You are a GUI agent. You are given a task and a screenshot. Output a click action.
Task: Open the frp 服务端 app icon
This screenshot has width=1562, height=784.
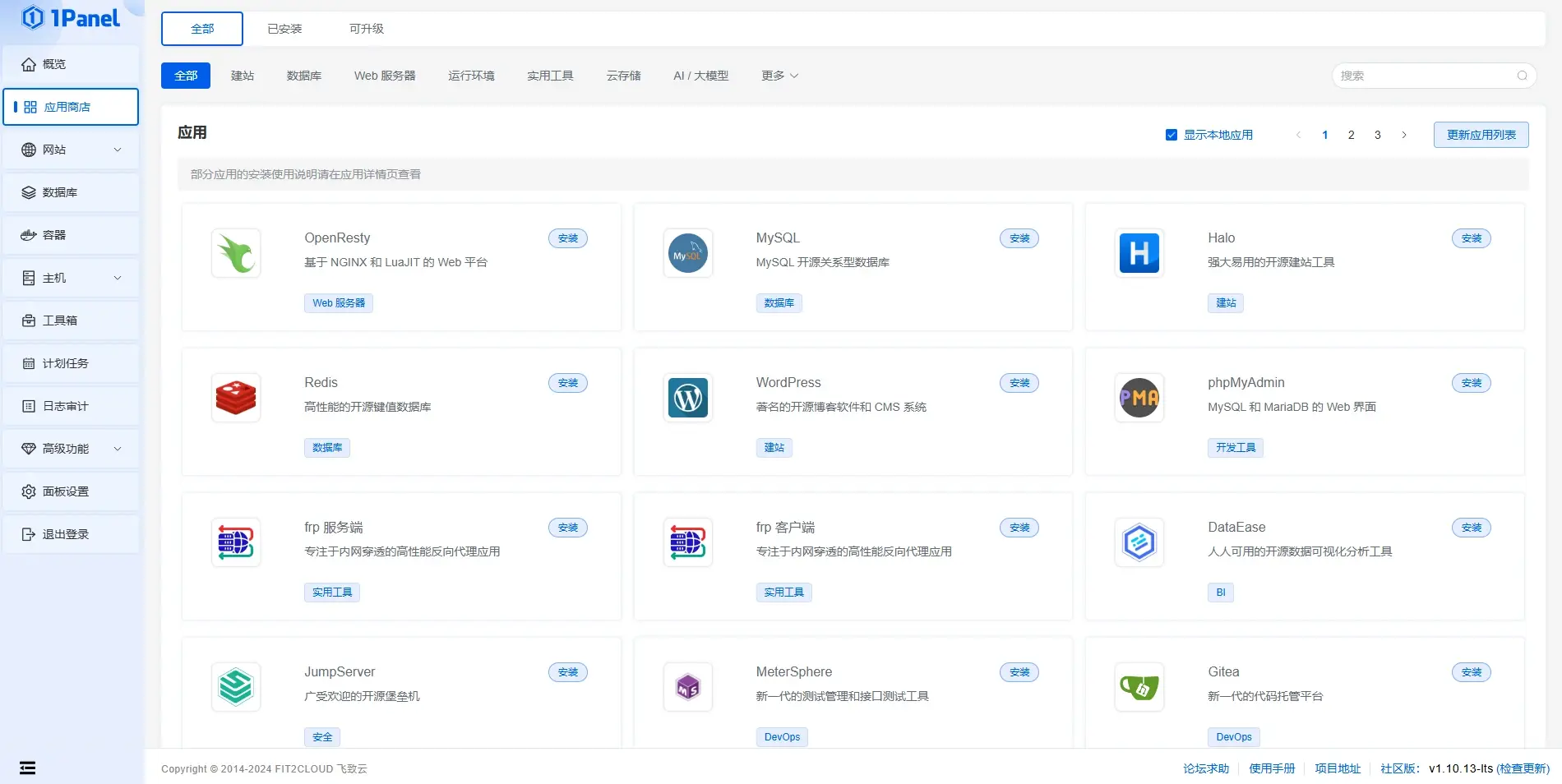(x=236, y=542)
